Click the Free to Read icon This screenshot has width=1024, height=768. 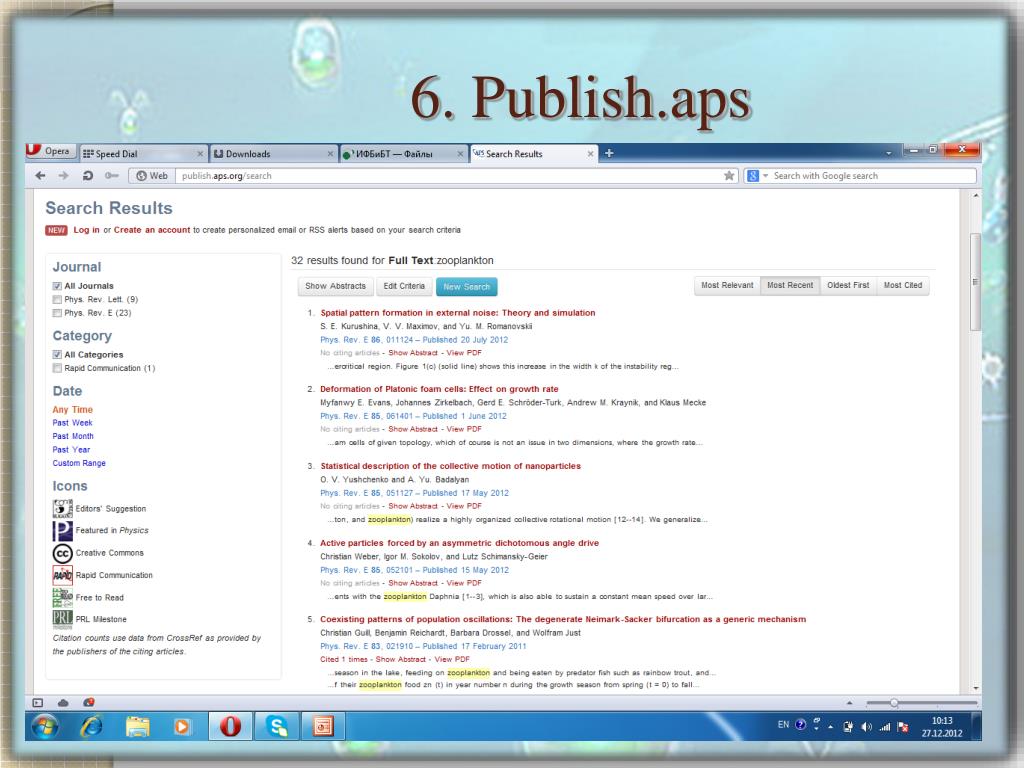[x=62, y=597]
